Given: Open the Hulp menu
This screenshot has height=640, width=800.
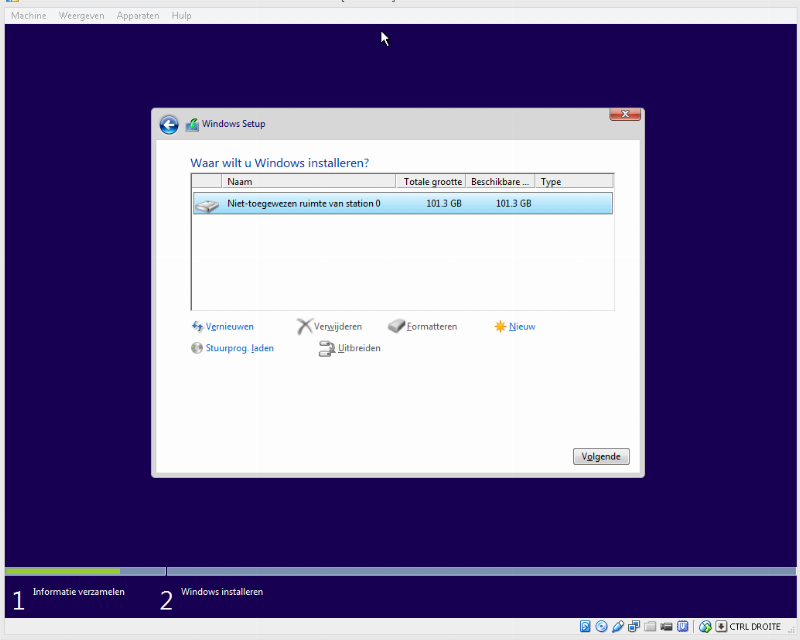Looking at the screenshot, I should [181, 16].
